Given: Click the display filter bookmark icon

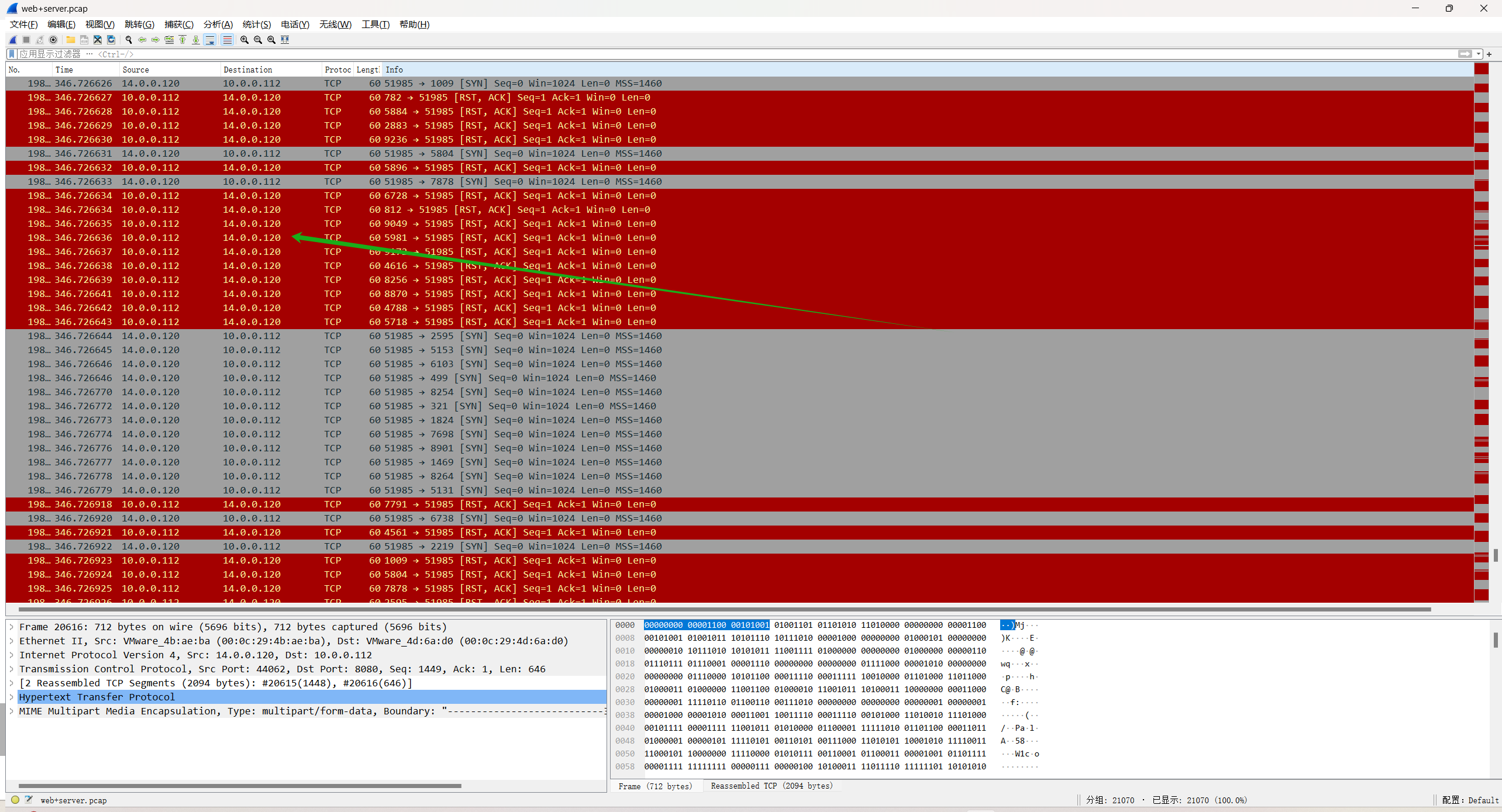Looking at the screenshot, I should [12, 54].
